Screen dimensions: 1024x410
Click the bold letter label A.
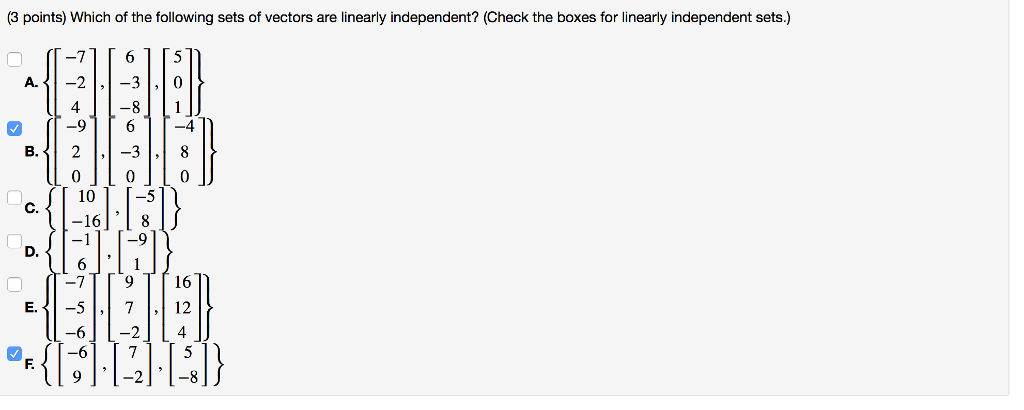[32, 83]
